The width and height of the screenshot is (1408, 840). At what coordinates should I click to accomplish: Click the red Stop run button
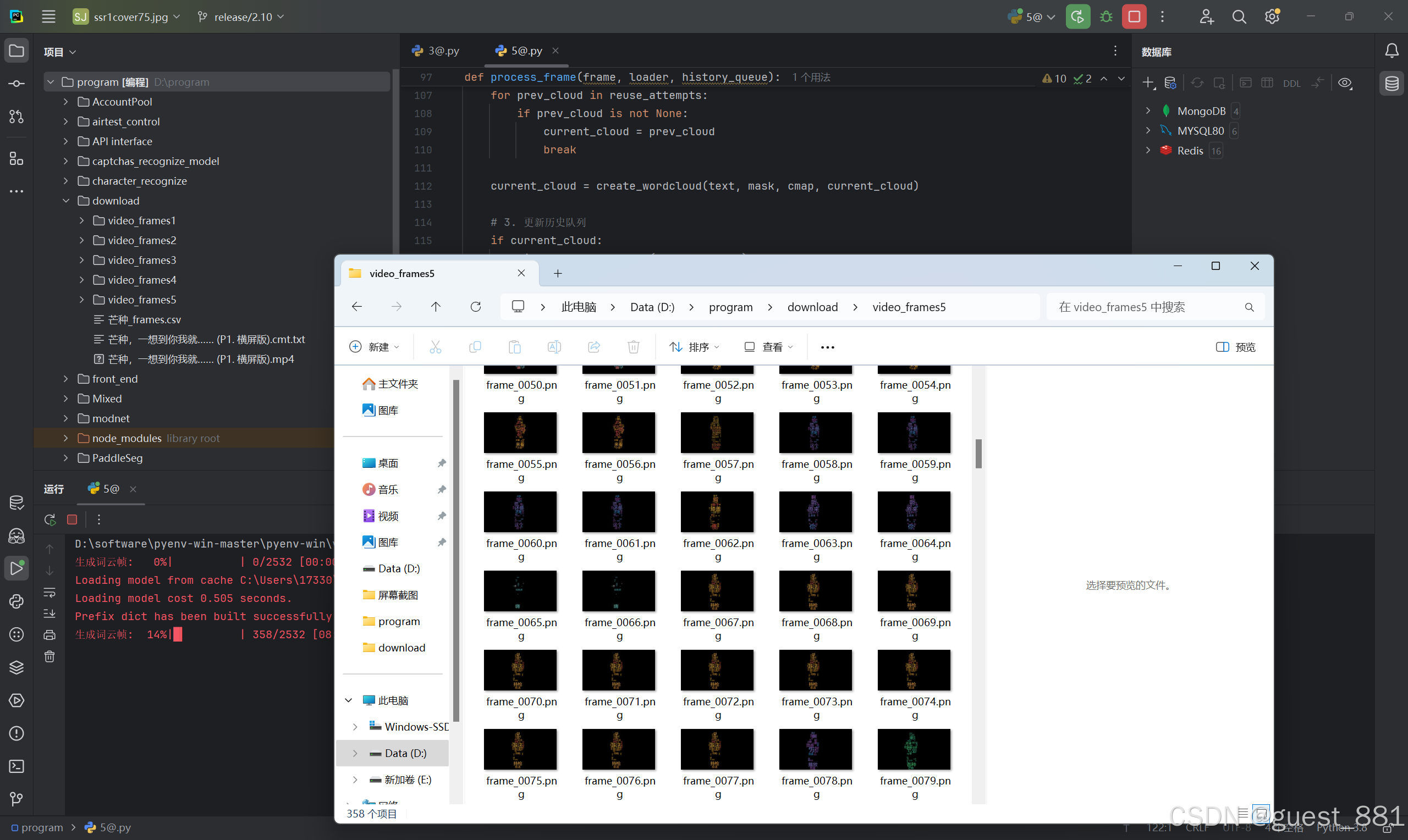(x=1134, y=16)
